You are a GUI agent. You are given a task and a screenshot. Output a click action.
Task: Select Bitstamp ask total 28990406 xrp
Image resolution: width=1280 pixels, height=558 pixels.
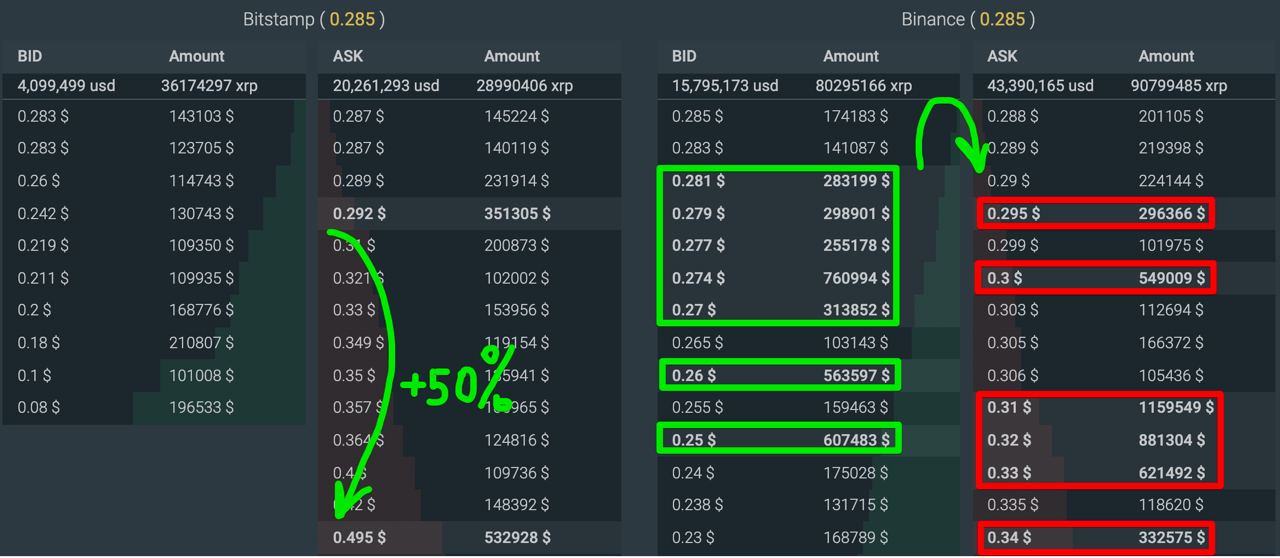(x=525, y=86)
